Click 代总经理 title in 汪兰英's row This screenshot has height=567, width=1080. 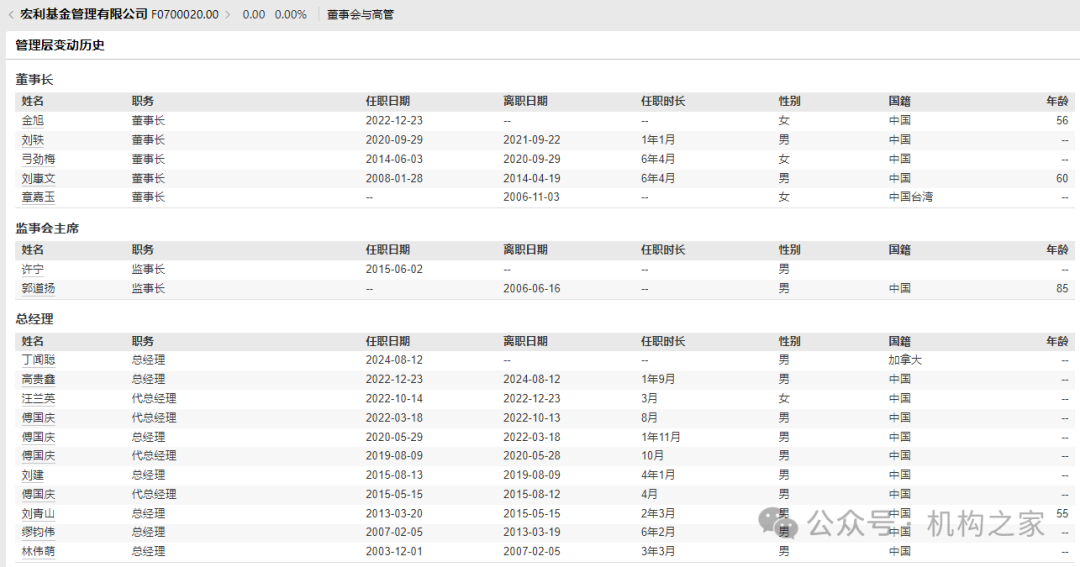tap(154, 398)
